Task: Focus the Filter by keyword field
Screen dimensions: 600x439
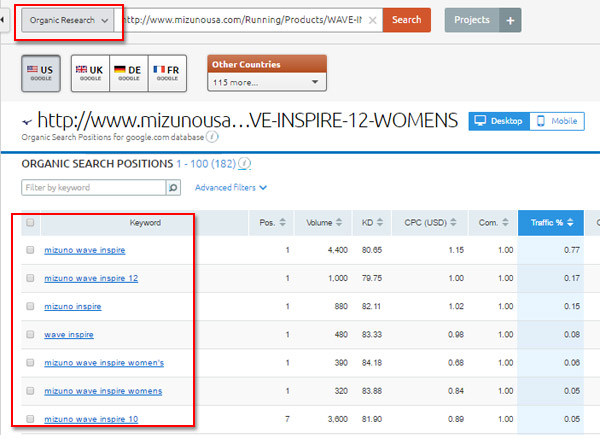Action: click(94, 188)
